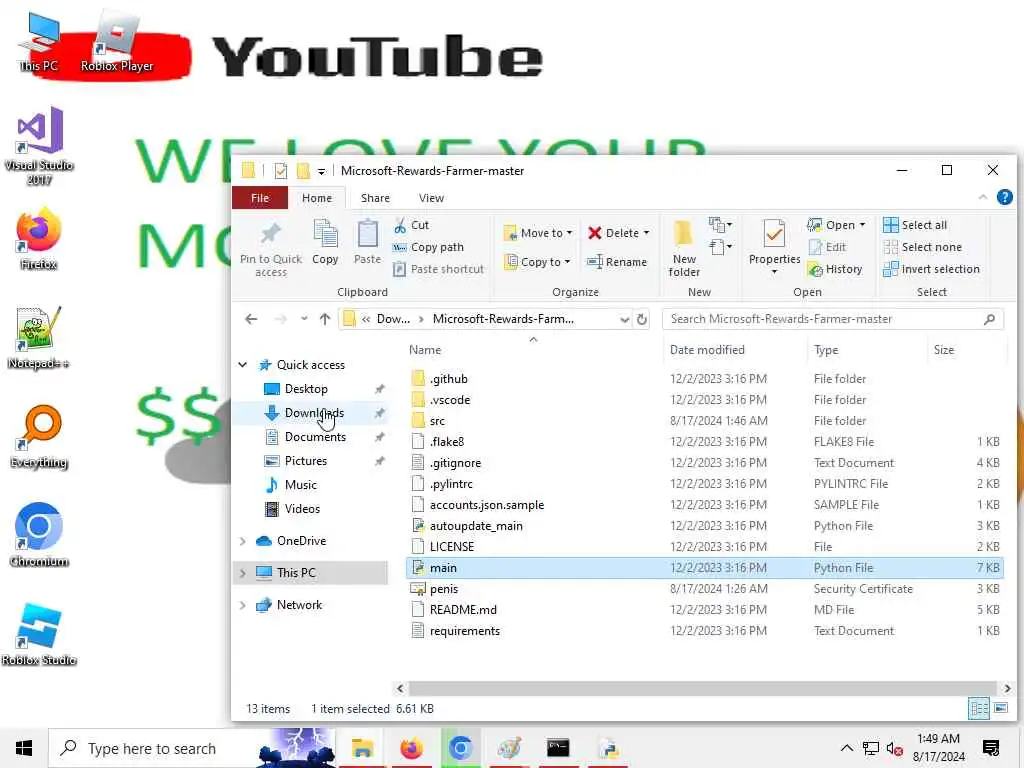Select Documents in Quick access
The width and height of the screenshot is (1024, 768).
[315, 437]
